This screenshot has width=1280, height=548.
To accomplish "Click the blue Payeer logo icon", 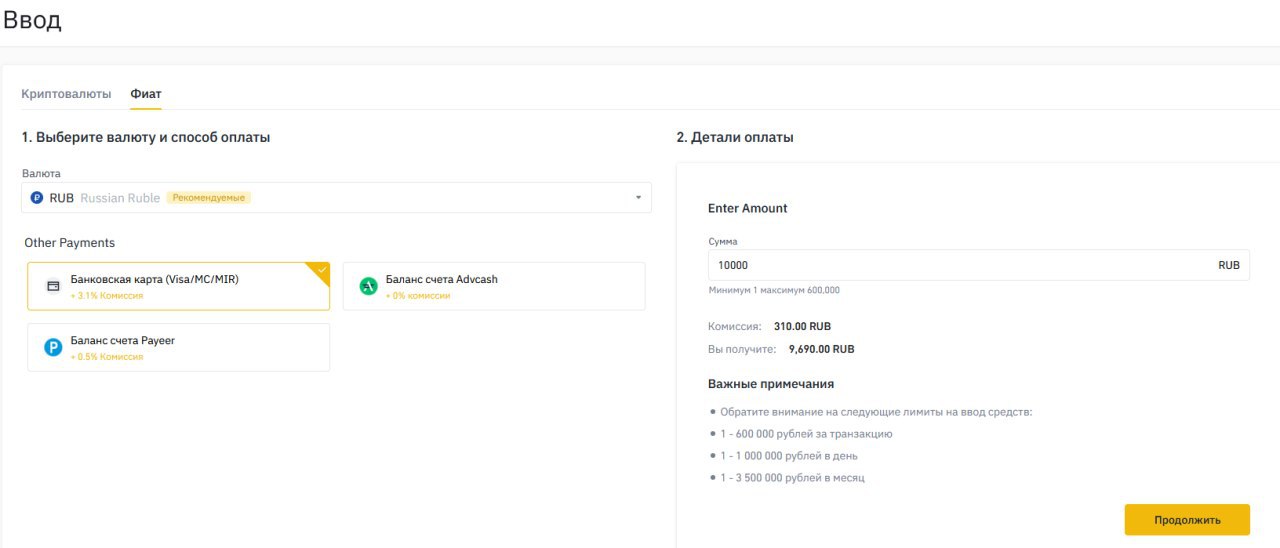I will pyautogui.click(x=53, y=348).
